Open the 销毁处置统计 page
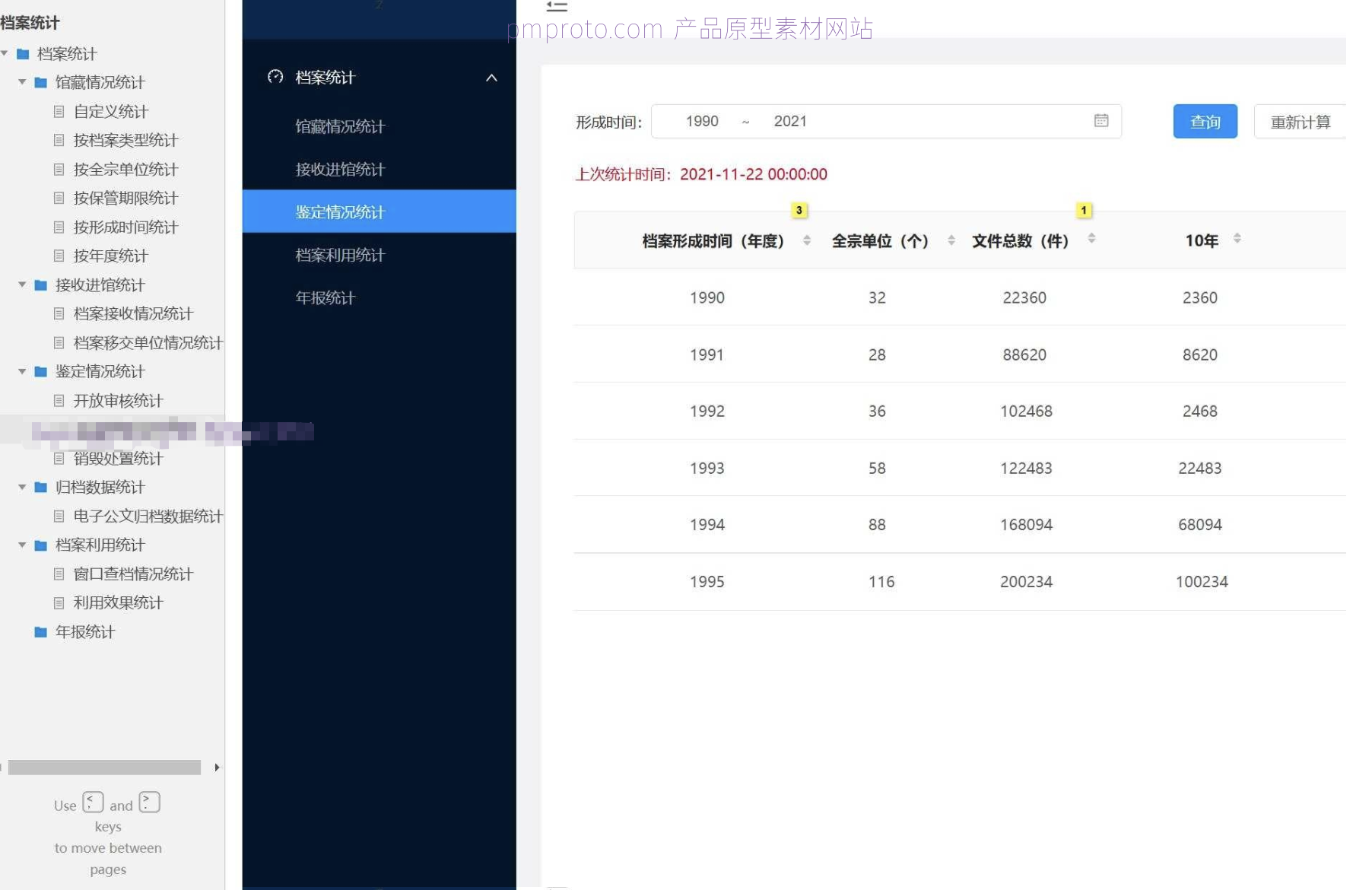The width and height of the screenshot is (1372, 890). [x=118, y=458]
